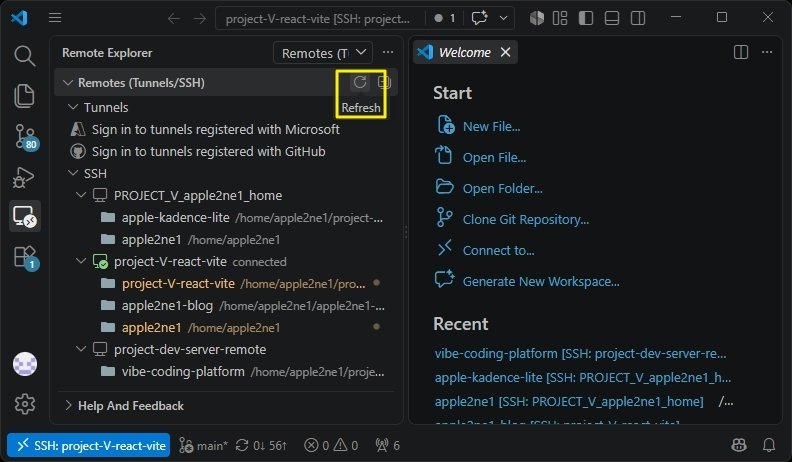Click the Open Folder... link

503,188
